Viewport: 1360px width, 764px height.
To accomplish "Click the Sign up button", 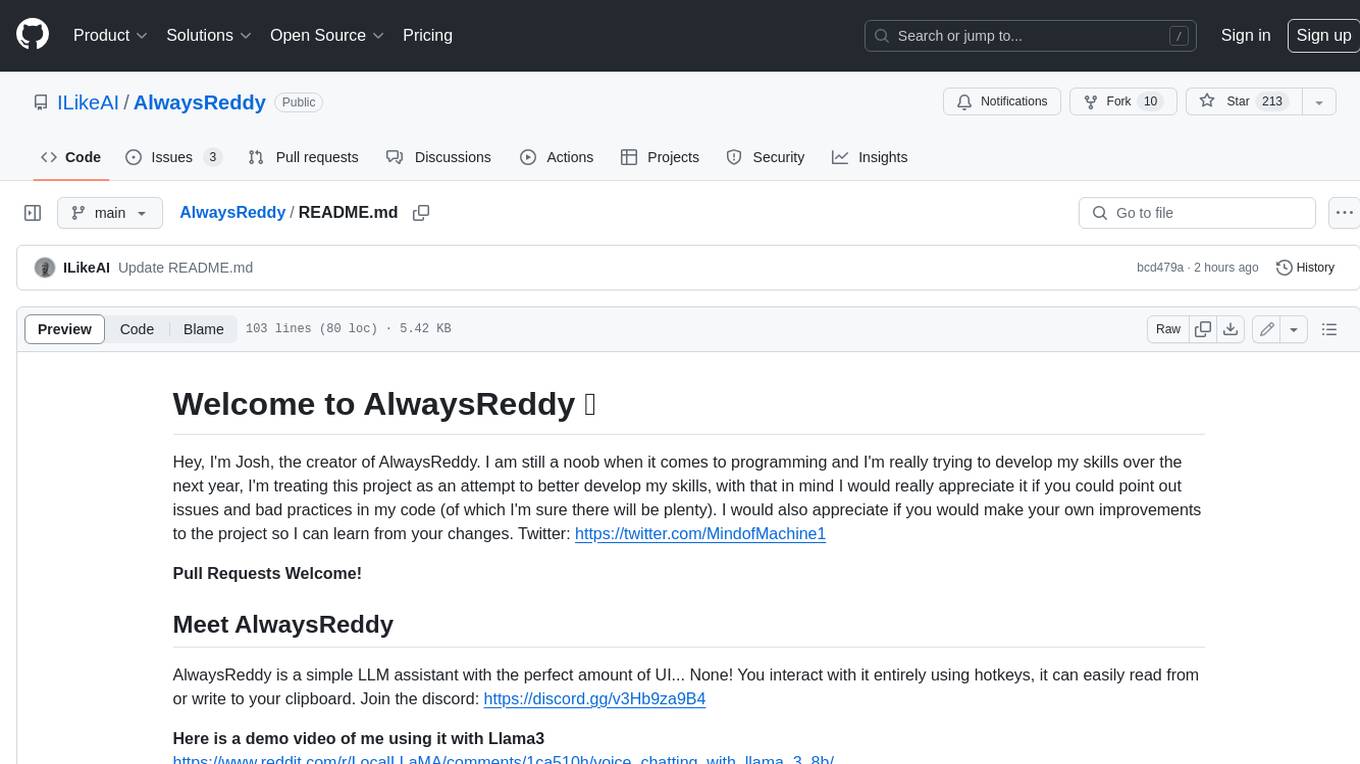I will [1323, 35].
